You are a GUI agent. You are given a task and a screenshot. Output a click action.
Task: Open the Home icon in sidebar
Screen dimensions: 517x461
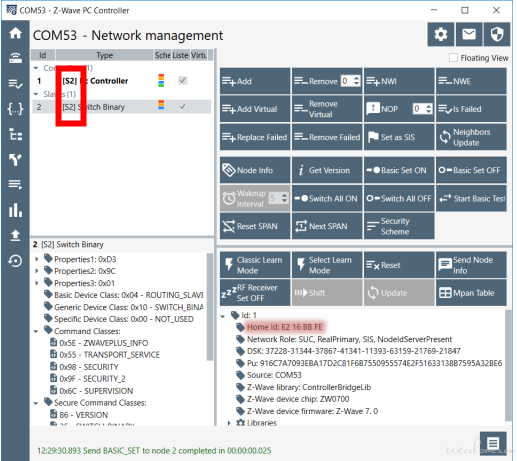tap(15, 33)
